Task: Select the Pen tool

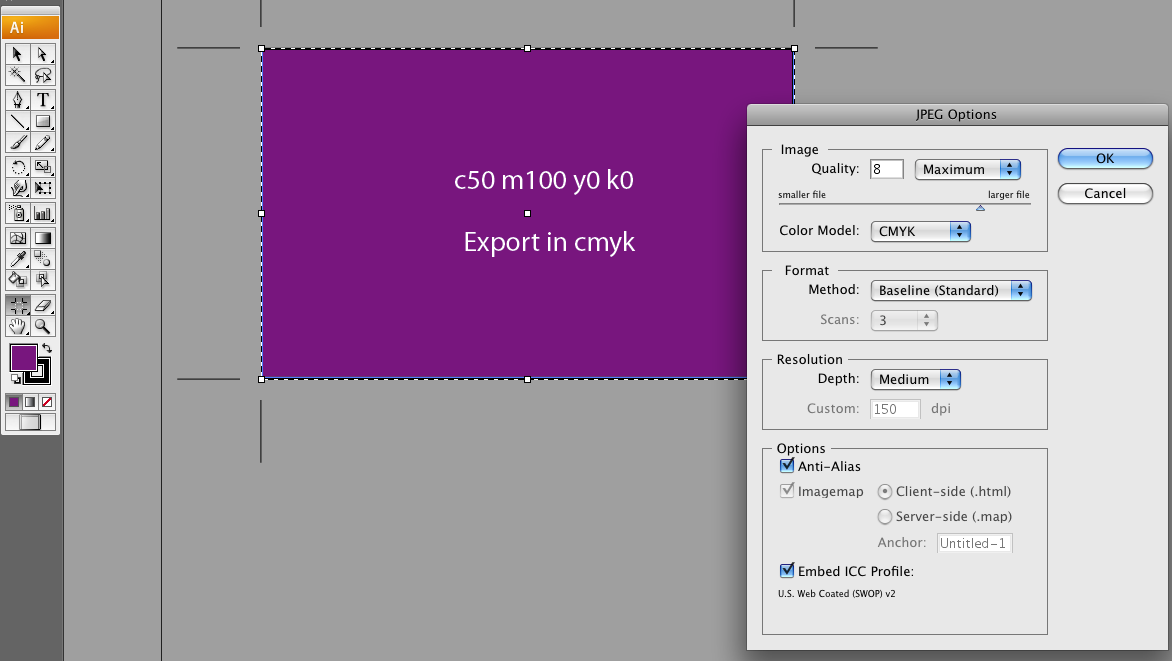Action: (x=18, y=99)
